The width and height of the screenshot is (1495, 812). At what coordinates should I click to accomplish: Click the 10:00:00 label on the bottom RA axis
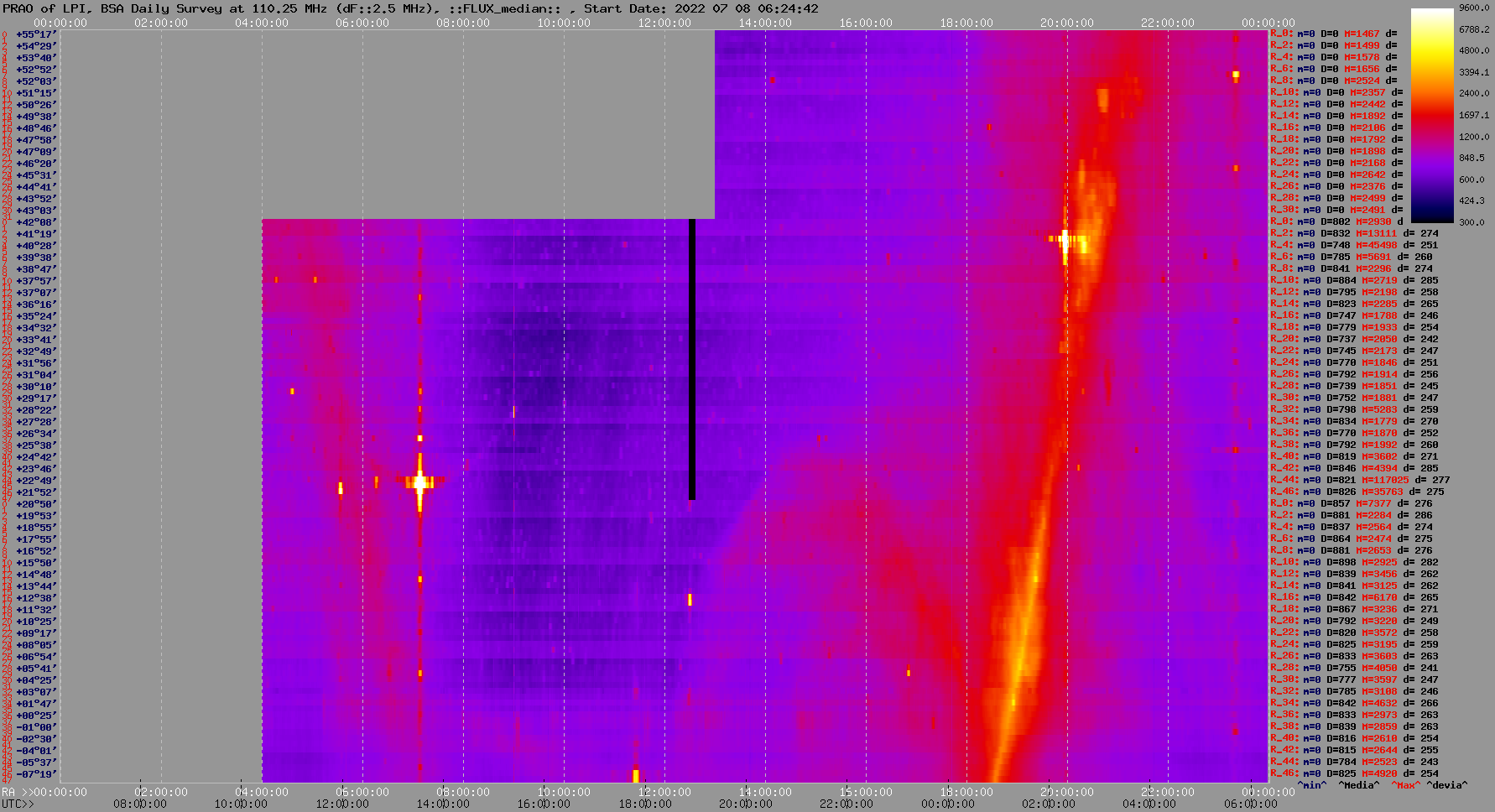(x=564, y=792)
